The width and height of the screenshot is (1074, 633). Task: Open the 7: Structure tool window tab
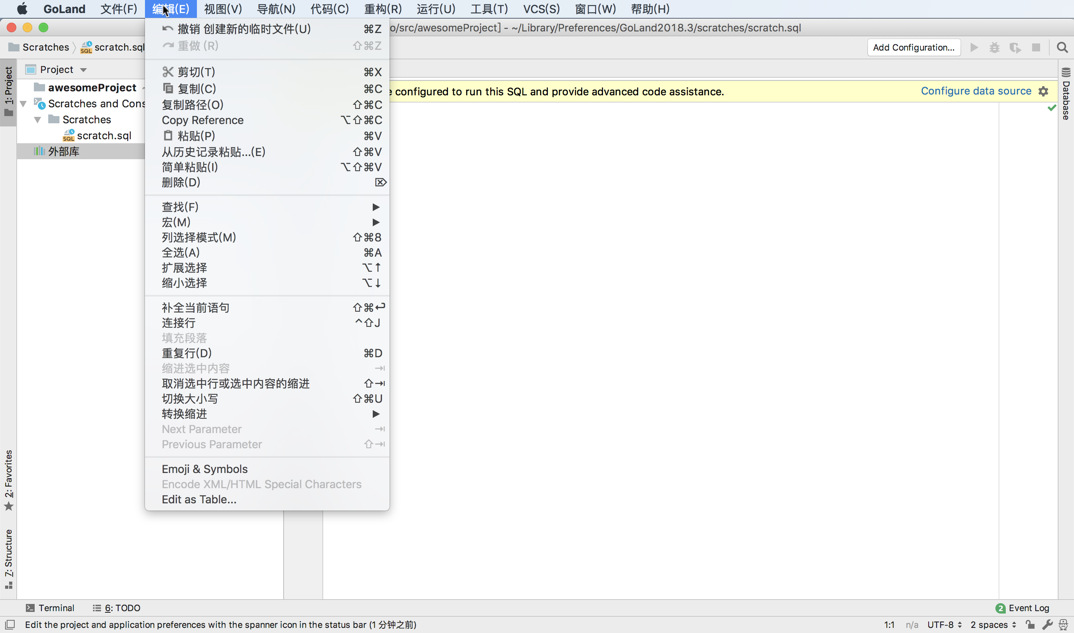tap(8, 559)
